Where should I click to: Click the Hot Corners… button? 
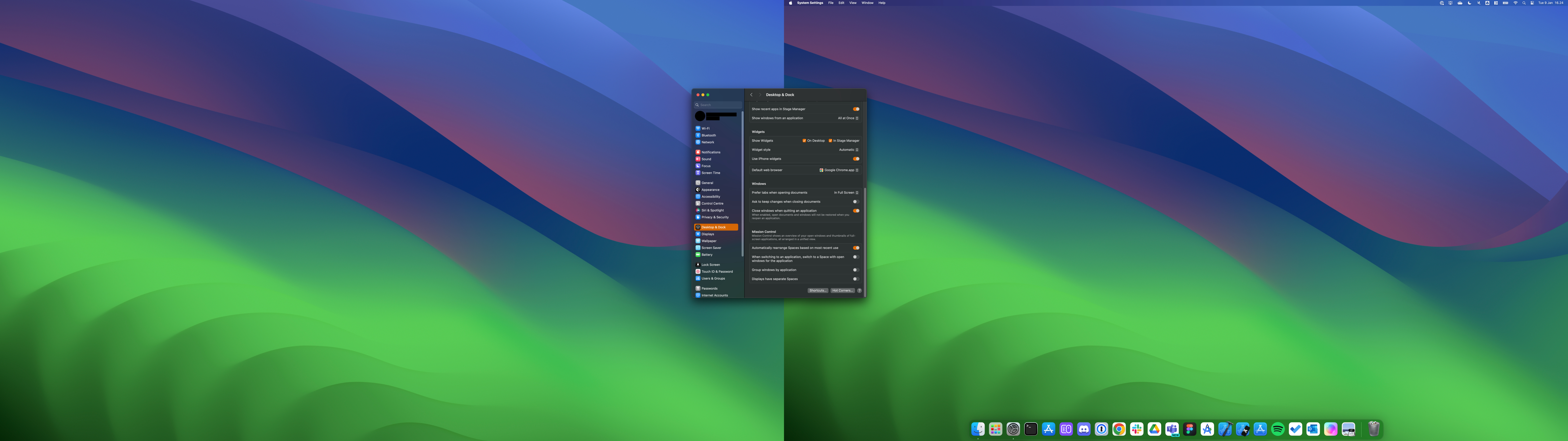[843, 291]
